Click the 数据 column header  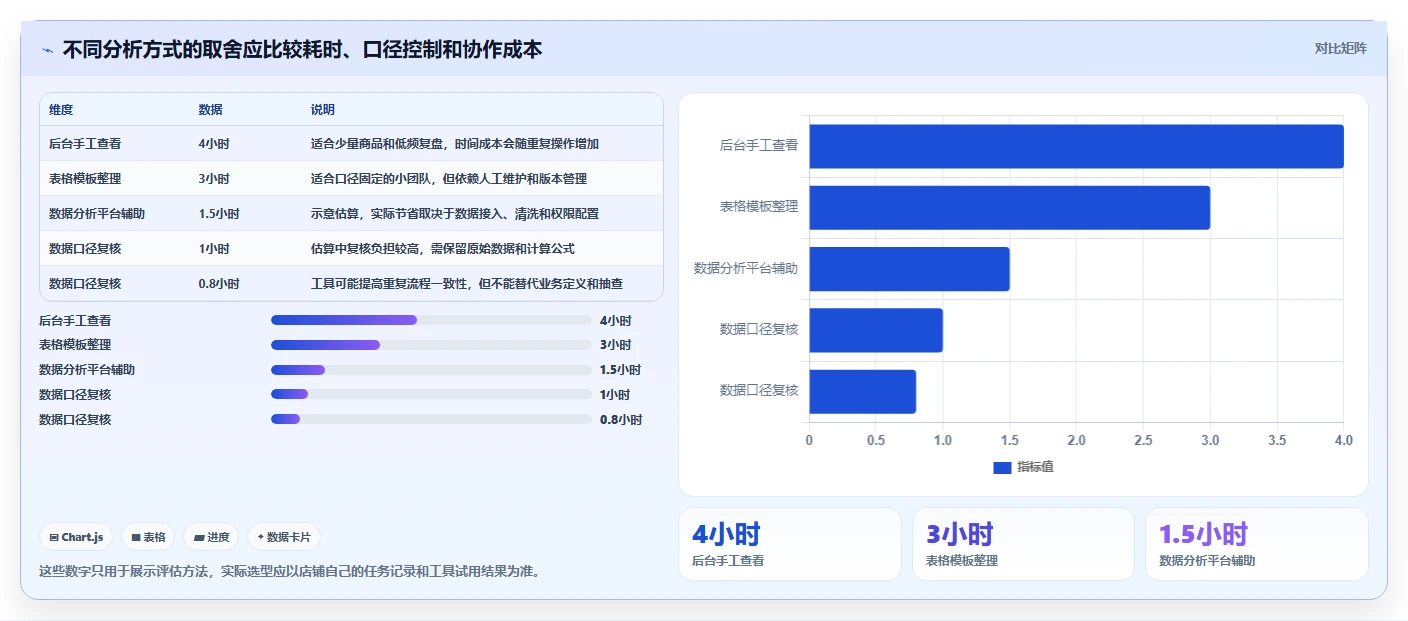(210, 110)
